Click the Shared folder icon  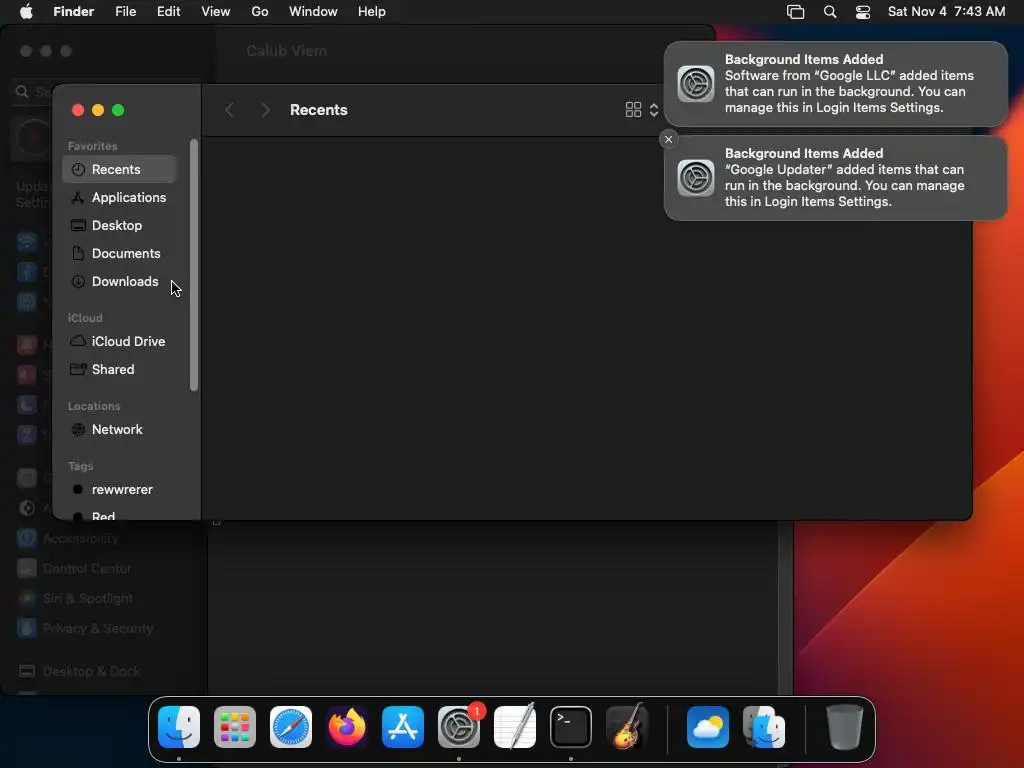[x=78, y=369]
